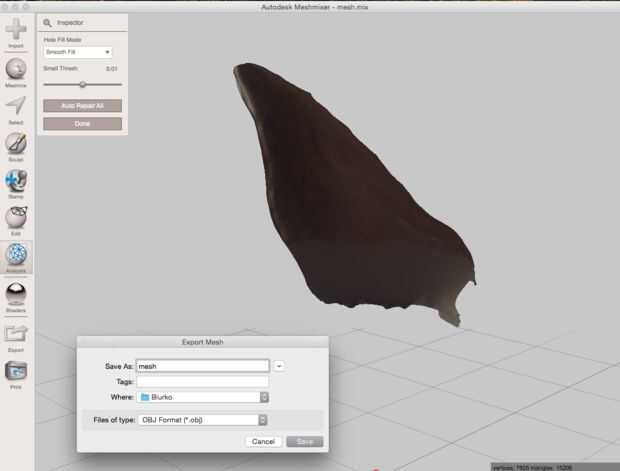This screenshot has height=471, width=620.
Task: Click the Save As filename field
Action: (x=202, y=366)
